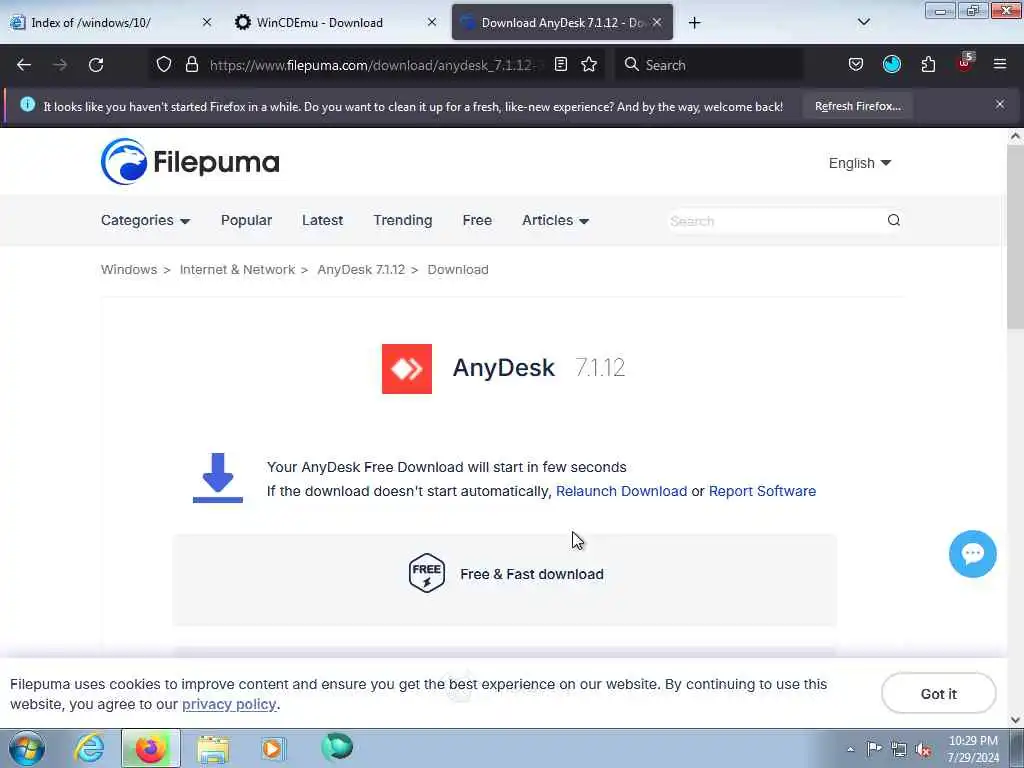Screen dimensions: 1024x768
Task: Open the Firefox hamburger menu
Action: click(1000, 64)
